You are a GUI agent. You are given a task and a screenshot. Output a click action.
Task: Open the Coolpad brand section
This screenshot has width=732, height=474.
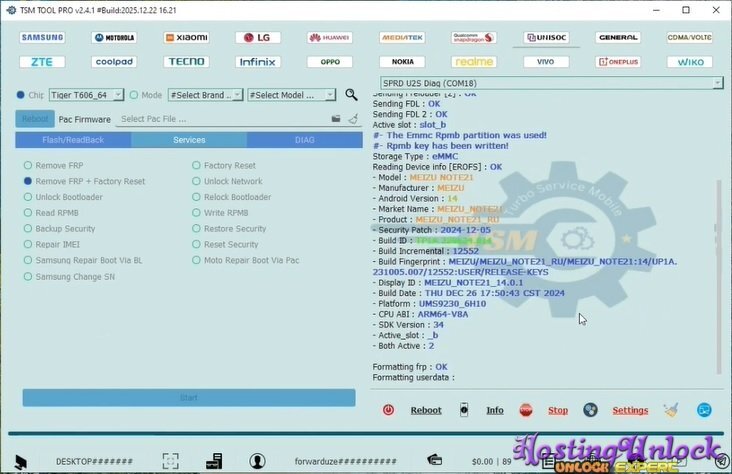[114, 62]
